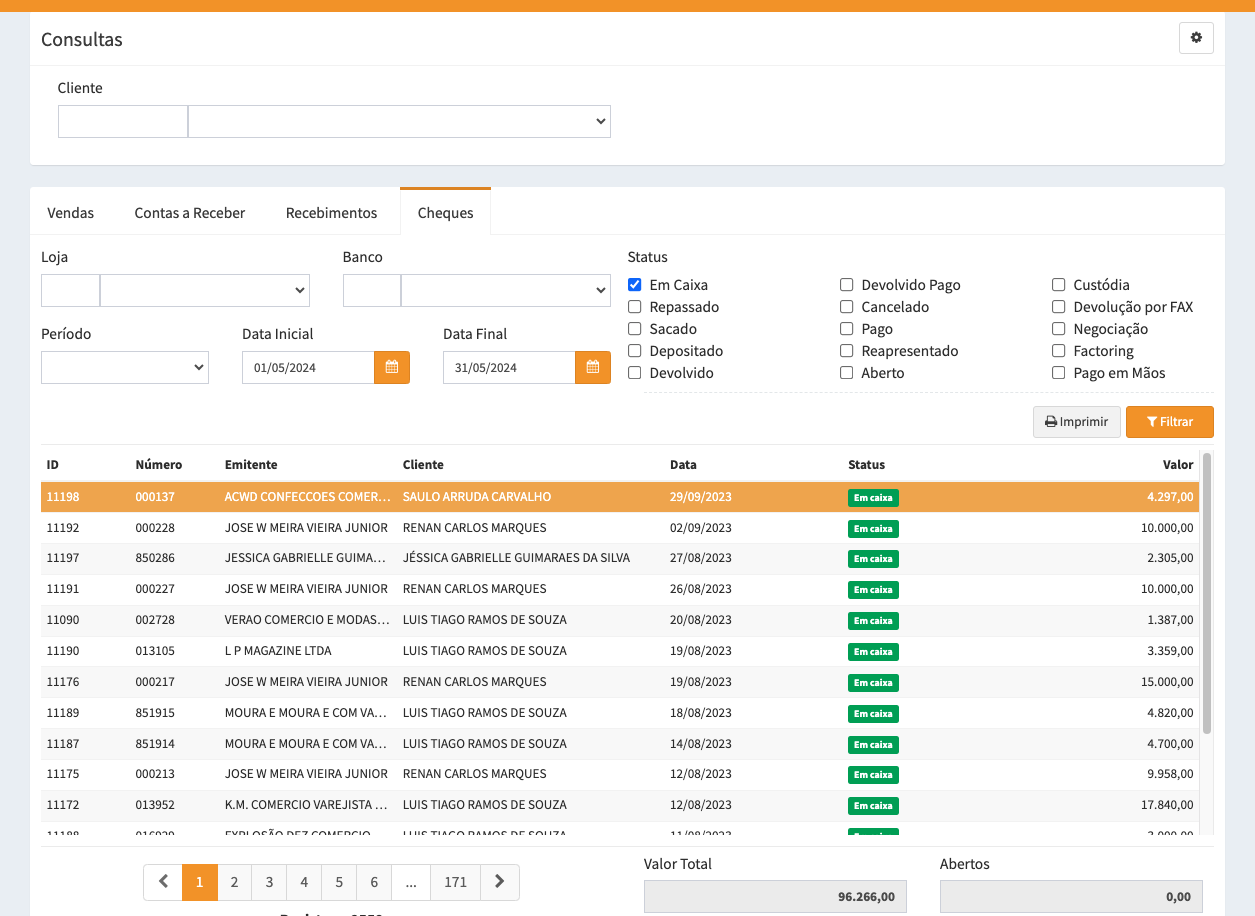Go to the previous page arrow
Screen dimensions: 1255x916
(x=163, y=882)
